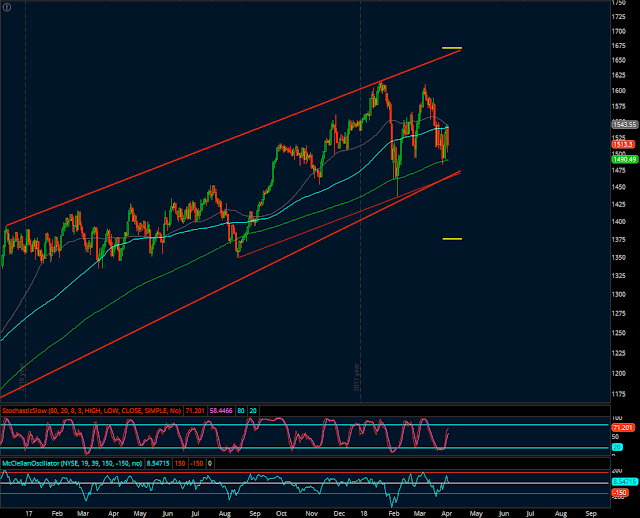
Task: Select the upper yellow price level line
Action: coord(452,48)
